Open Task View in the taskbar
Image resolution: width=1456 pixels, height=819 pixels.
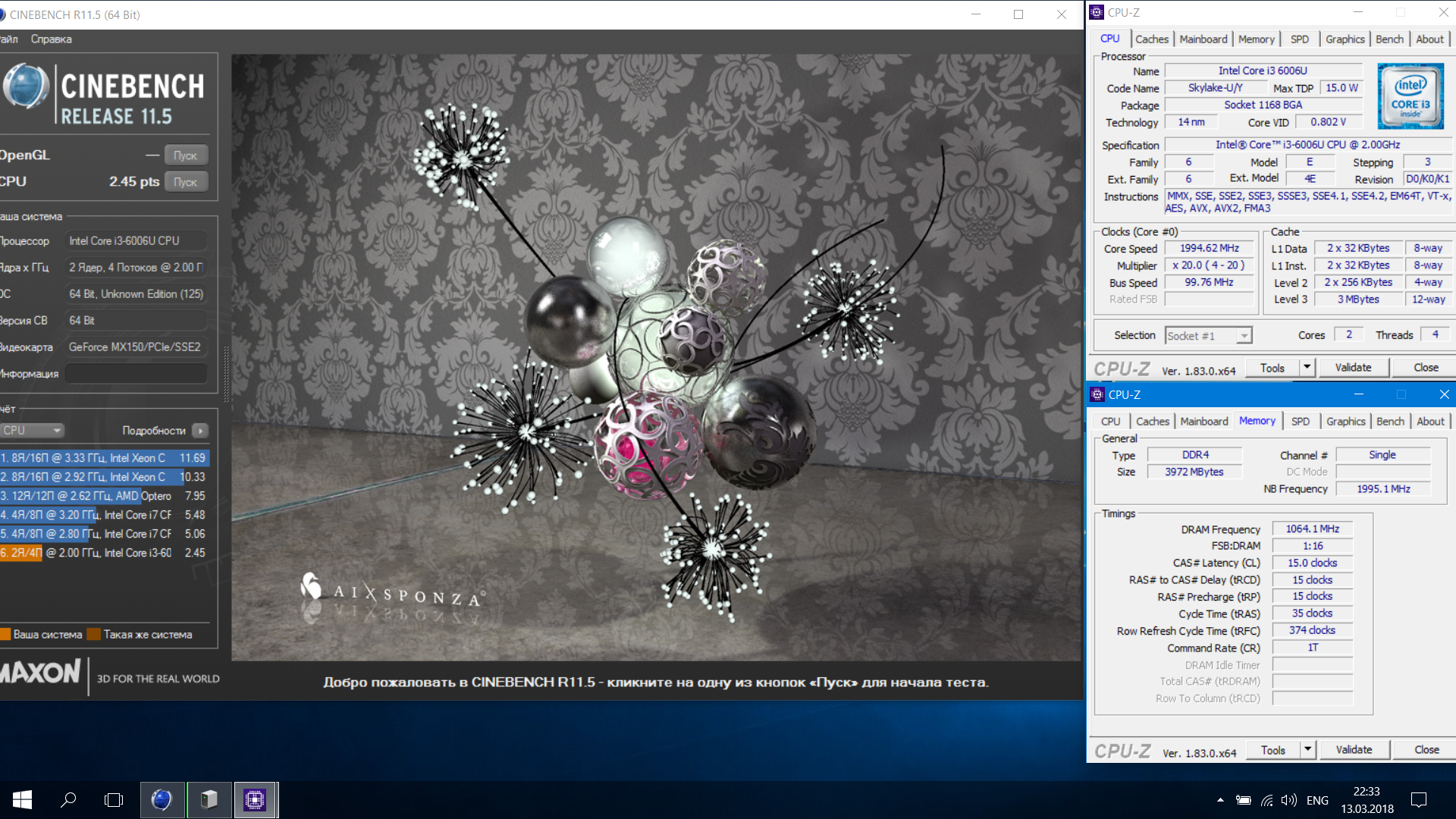[x=114, y=799]
